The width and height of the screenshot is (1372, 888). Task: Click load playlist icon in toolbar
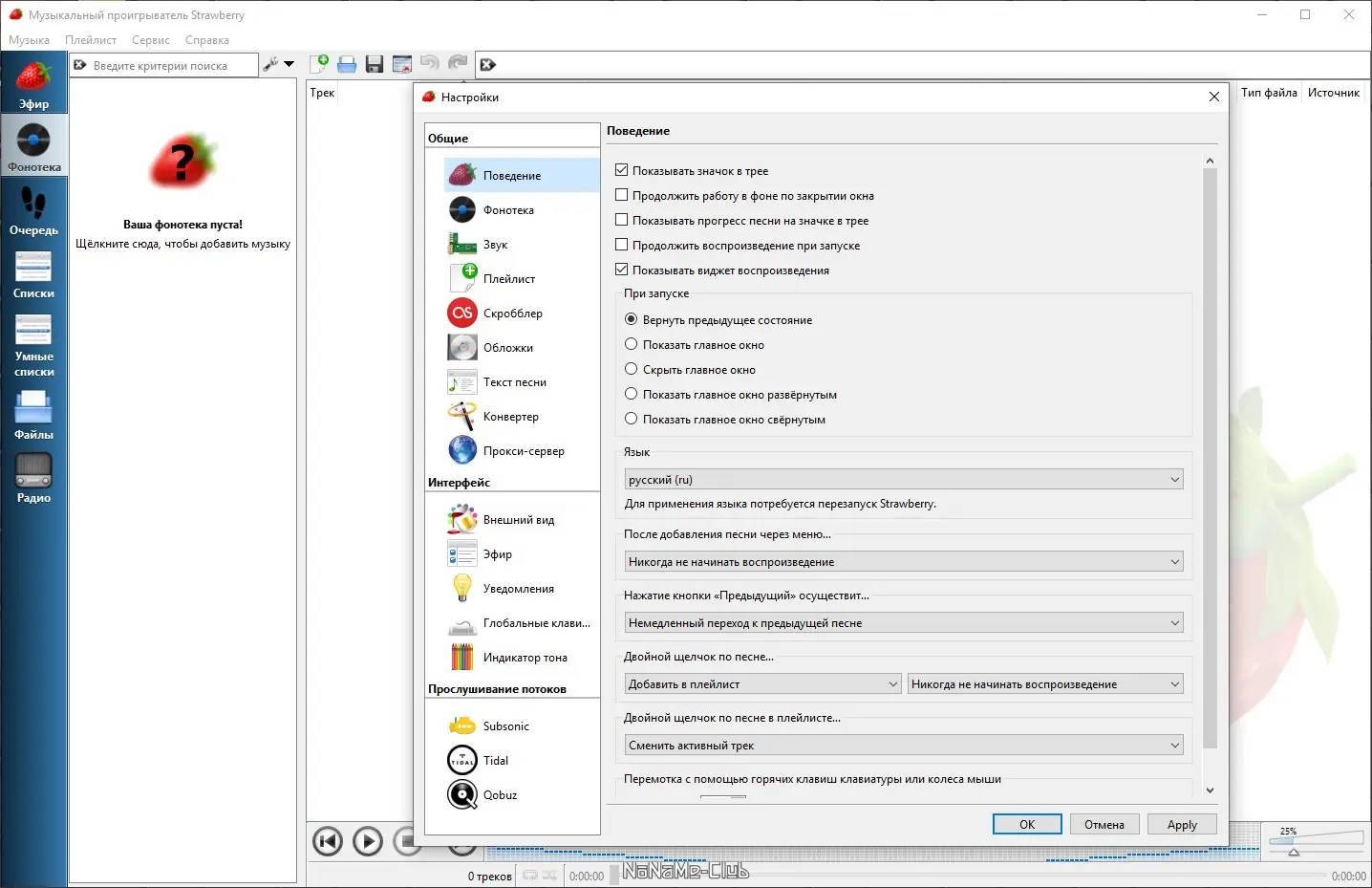point(347,64)
